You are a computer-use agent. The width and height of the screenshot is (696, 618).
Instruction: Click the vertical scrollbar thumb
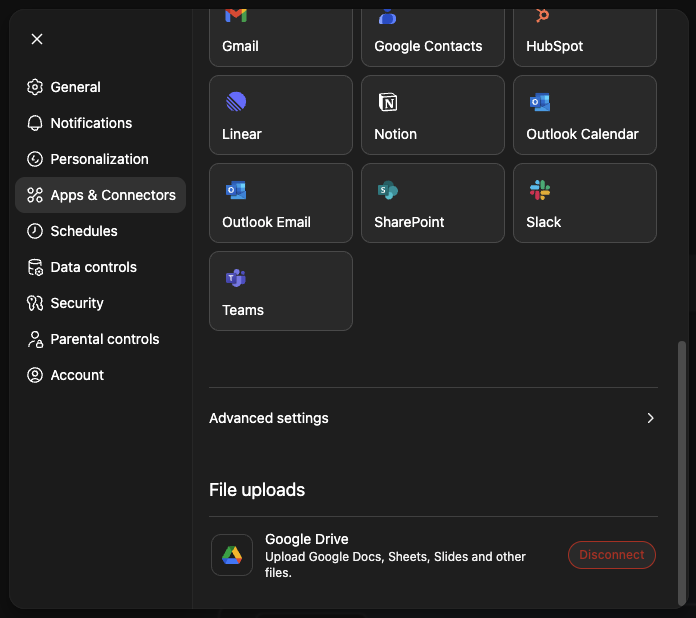681,473
